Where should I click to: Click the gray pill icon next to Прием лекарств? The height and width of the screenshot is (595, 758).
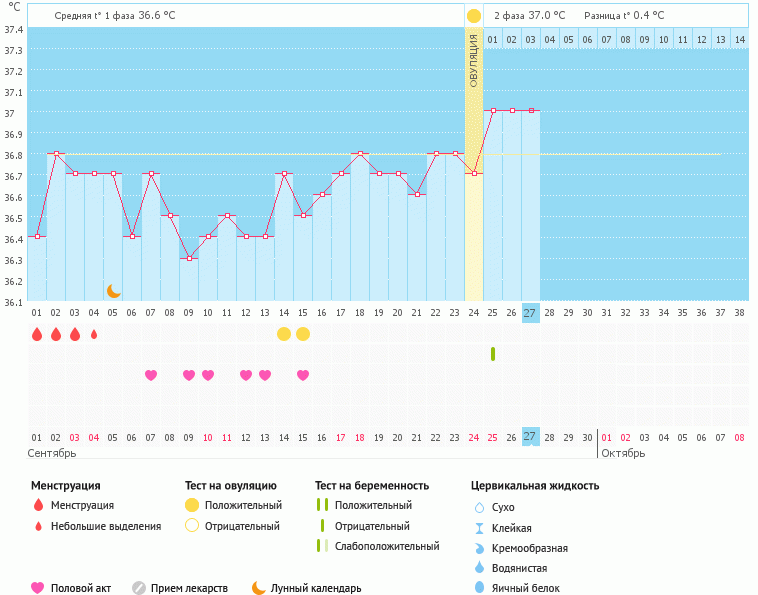point(139,588)
